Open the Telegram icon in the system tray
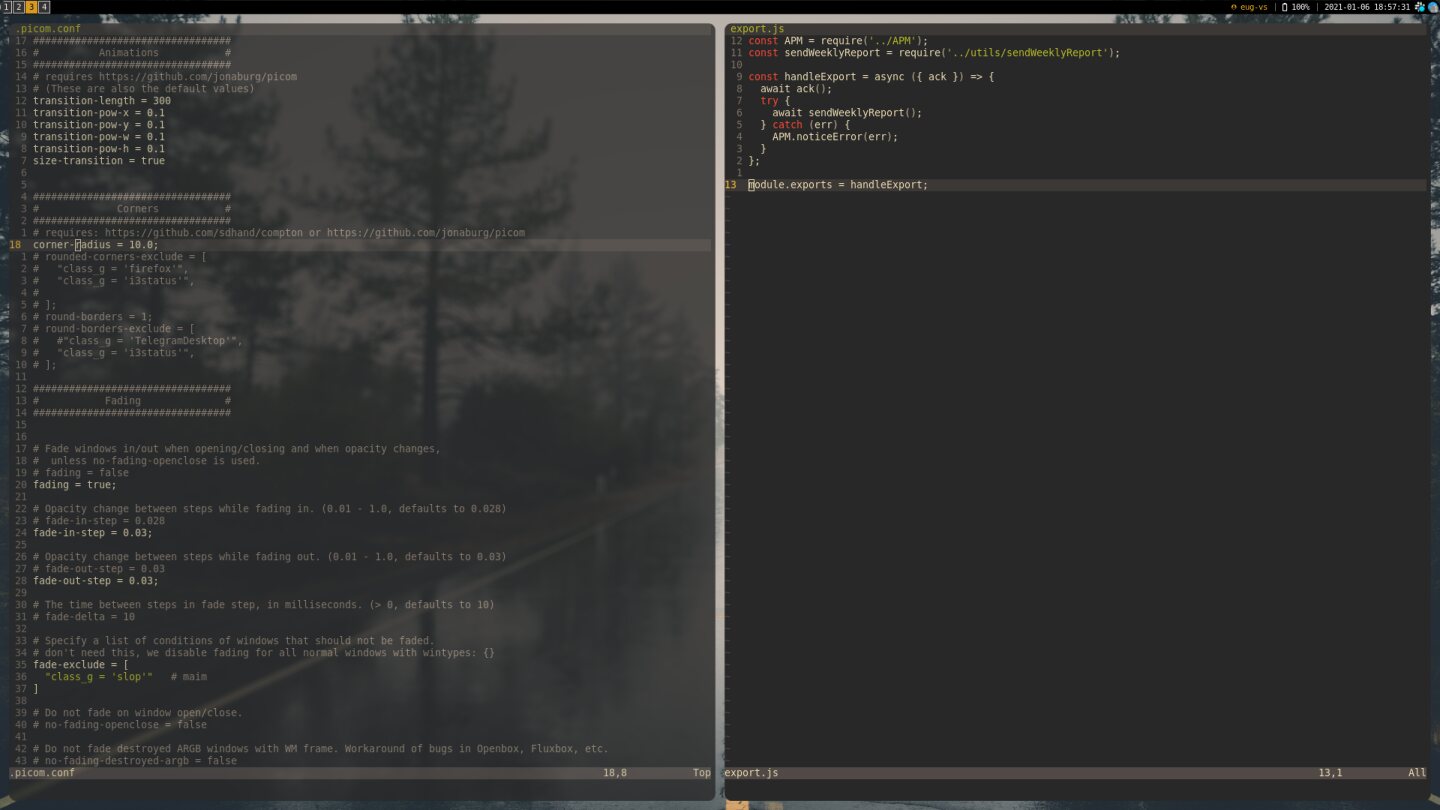Image resolution: width=1440 pixels, height=810 pixels. tap(1421, 7)
